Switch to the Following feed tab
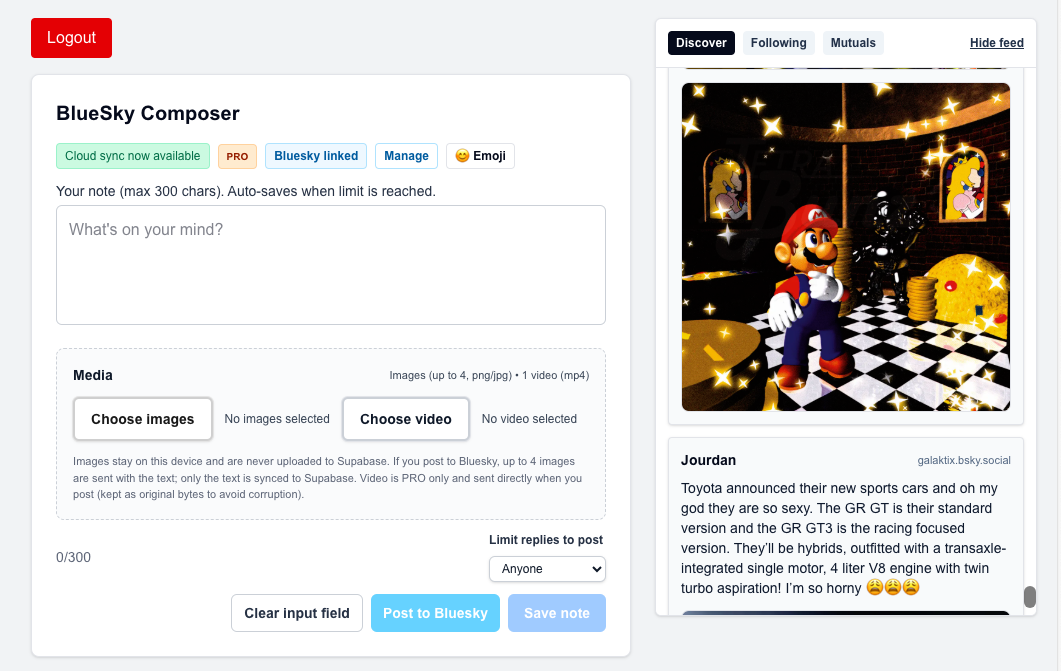The image size is (1061, 671). pos(778,42)
